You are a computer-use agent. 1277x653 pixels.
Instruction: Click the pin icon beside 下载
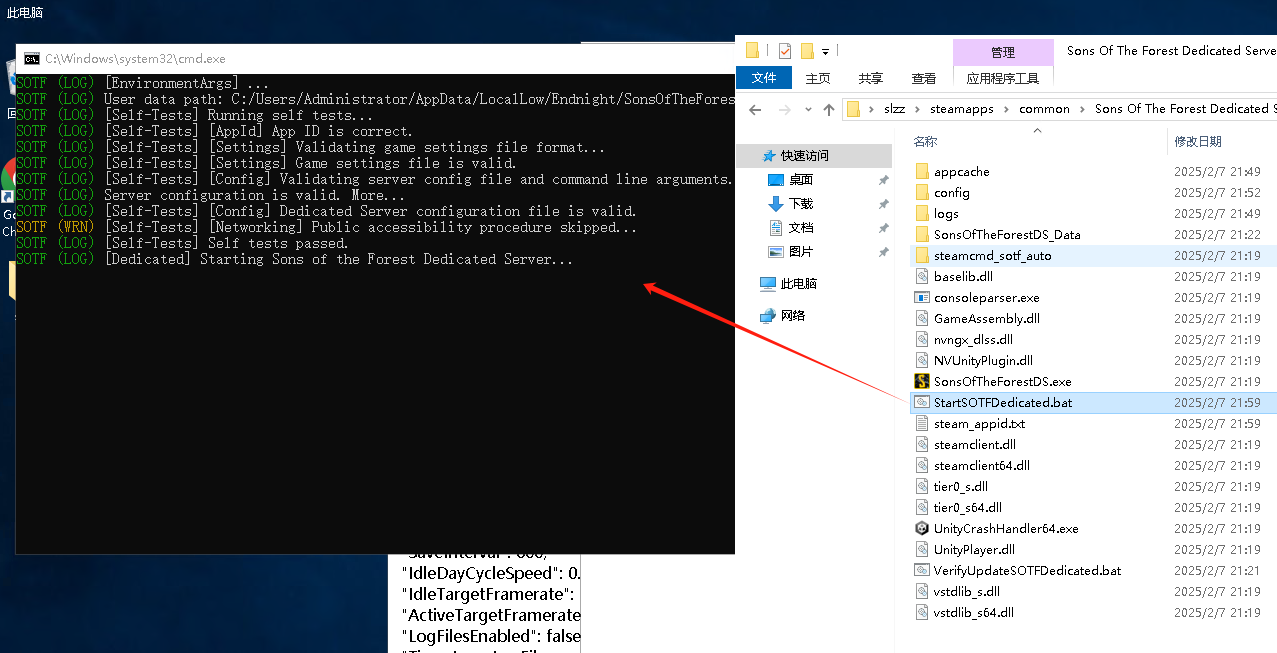(x=883, y=204)
